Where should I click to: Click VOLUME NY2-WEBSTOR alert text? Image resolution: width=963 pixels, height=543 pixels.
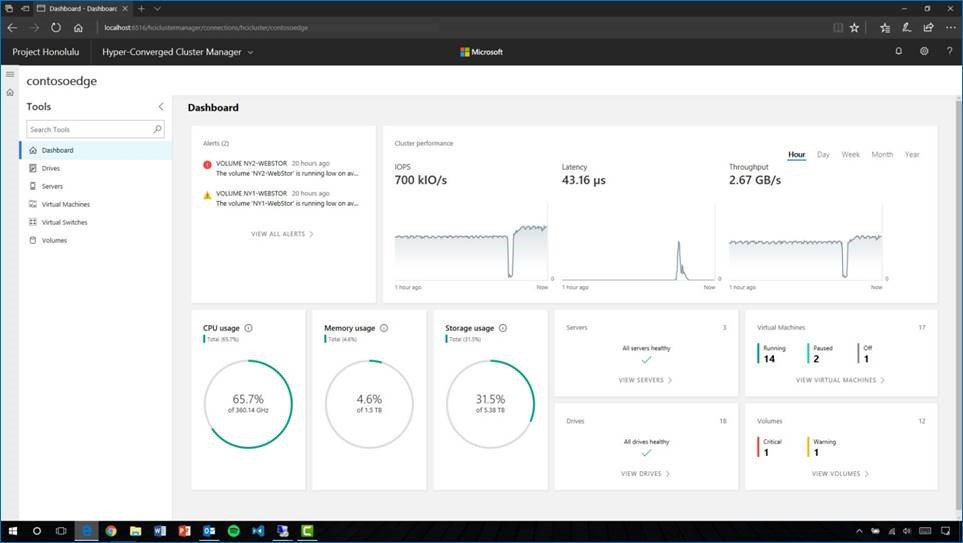click(251, 163)
